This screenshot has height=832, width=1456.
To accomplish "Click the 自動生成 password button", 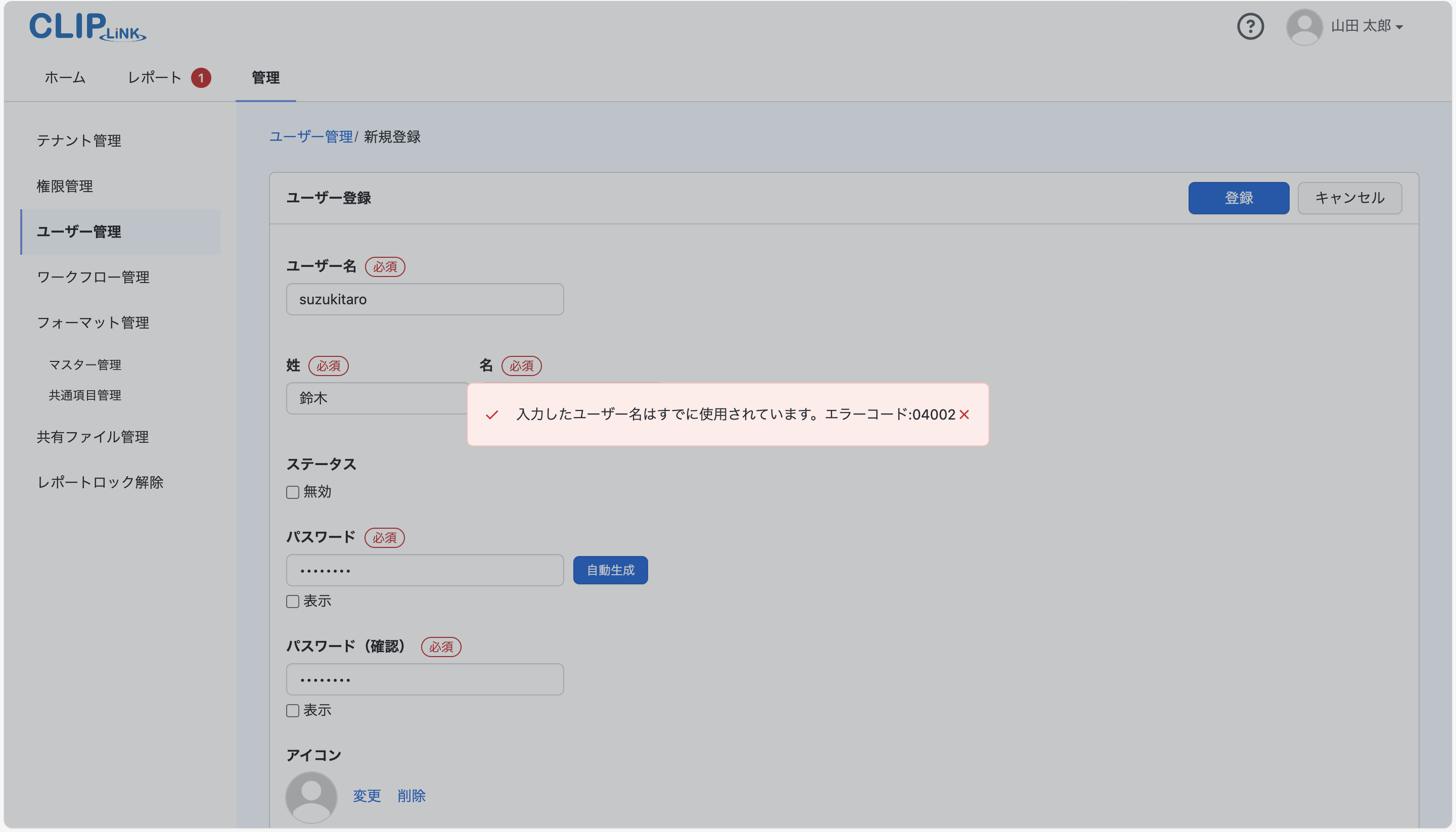I will pos(610,570).
